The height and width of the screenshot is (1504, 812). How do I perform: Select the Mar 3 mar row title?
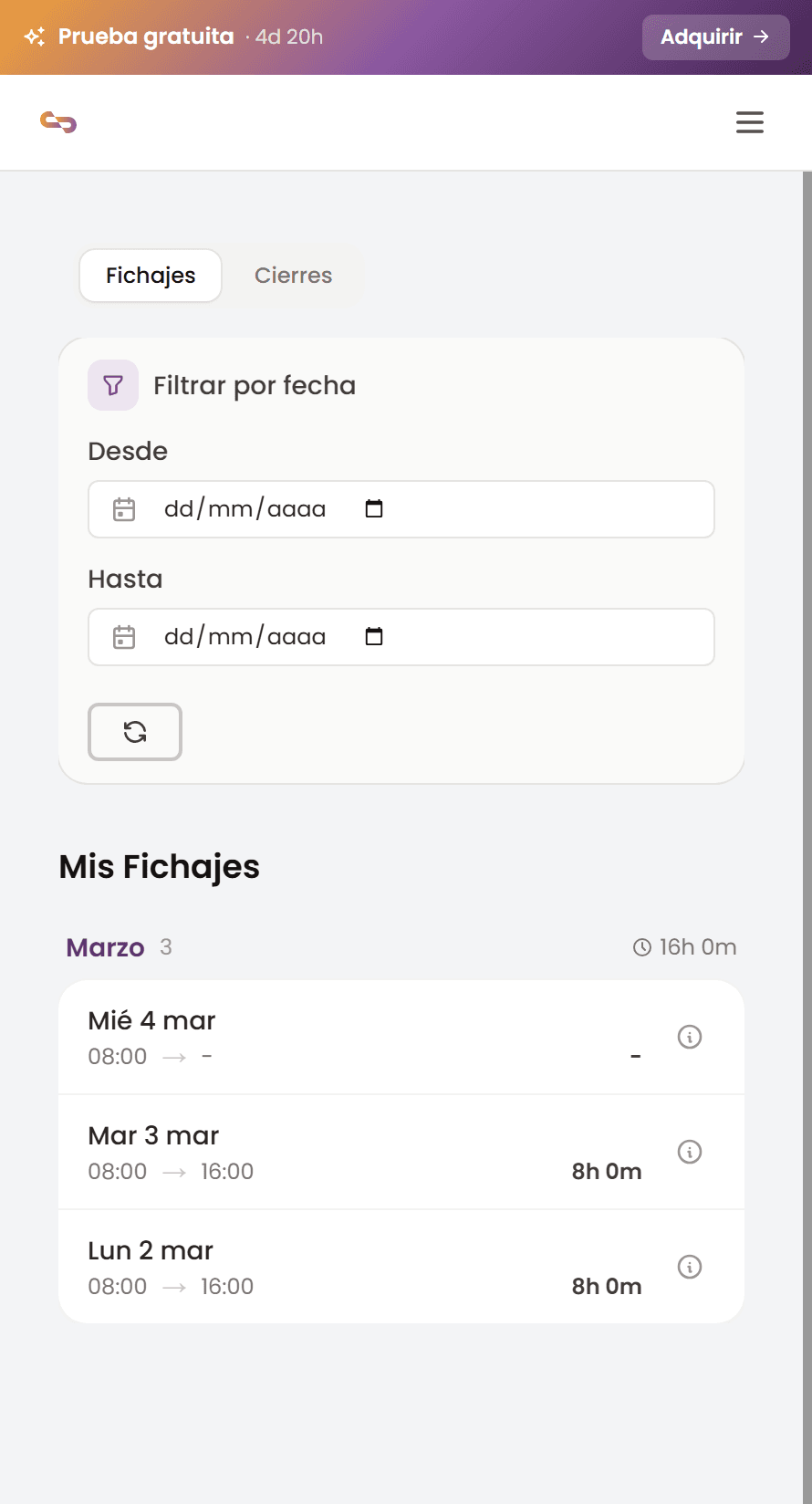pos(153,1135)
